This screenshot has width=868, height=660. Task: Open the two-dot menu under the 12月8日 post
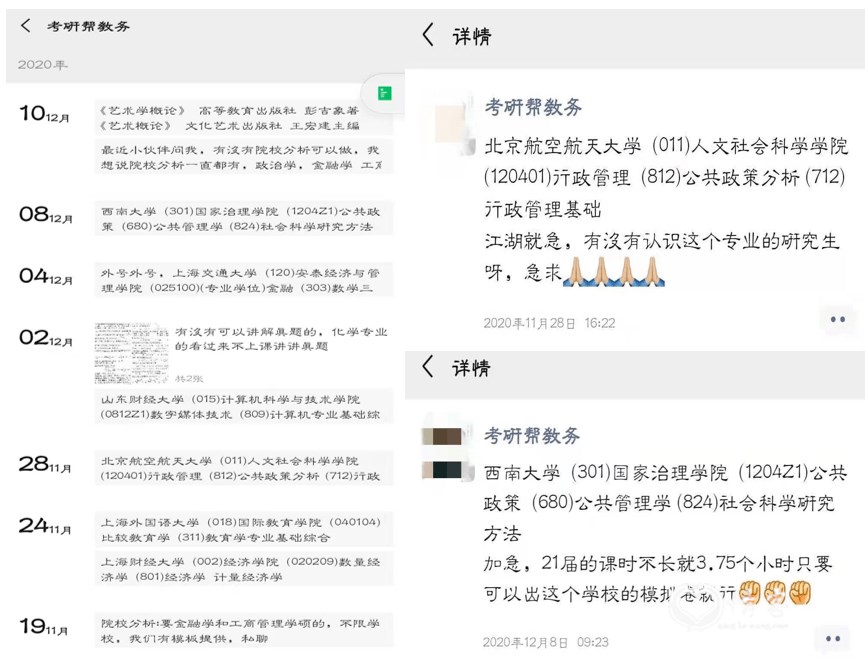pos(833,638)
